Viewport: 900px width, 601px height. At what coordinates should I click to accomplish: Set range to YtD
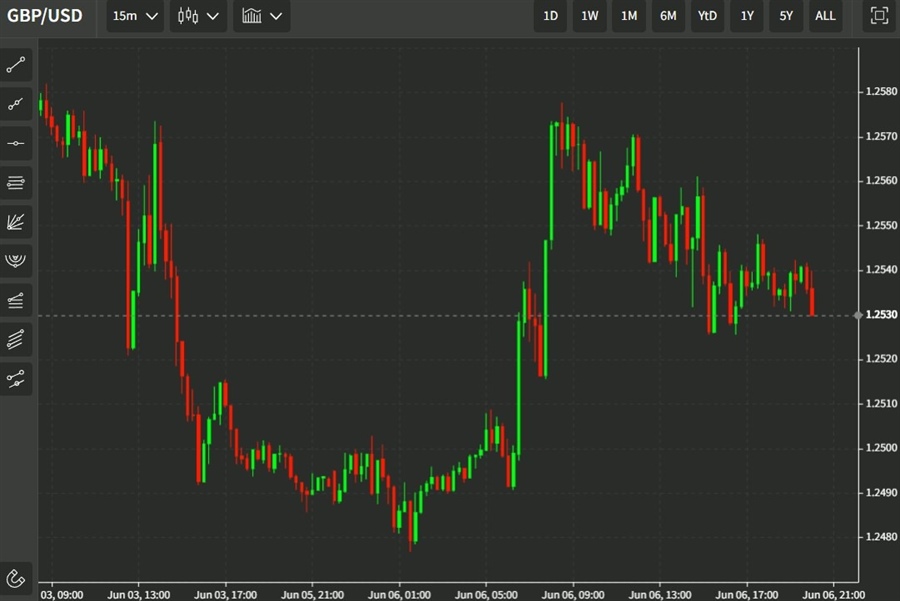point(707,16)
